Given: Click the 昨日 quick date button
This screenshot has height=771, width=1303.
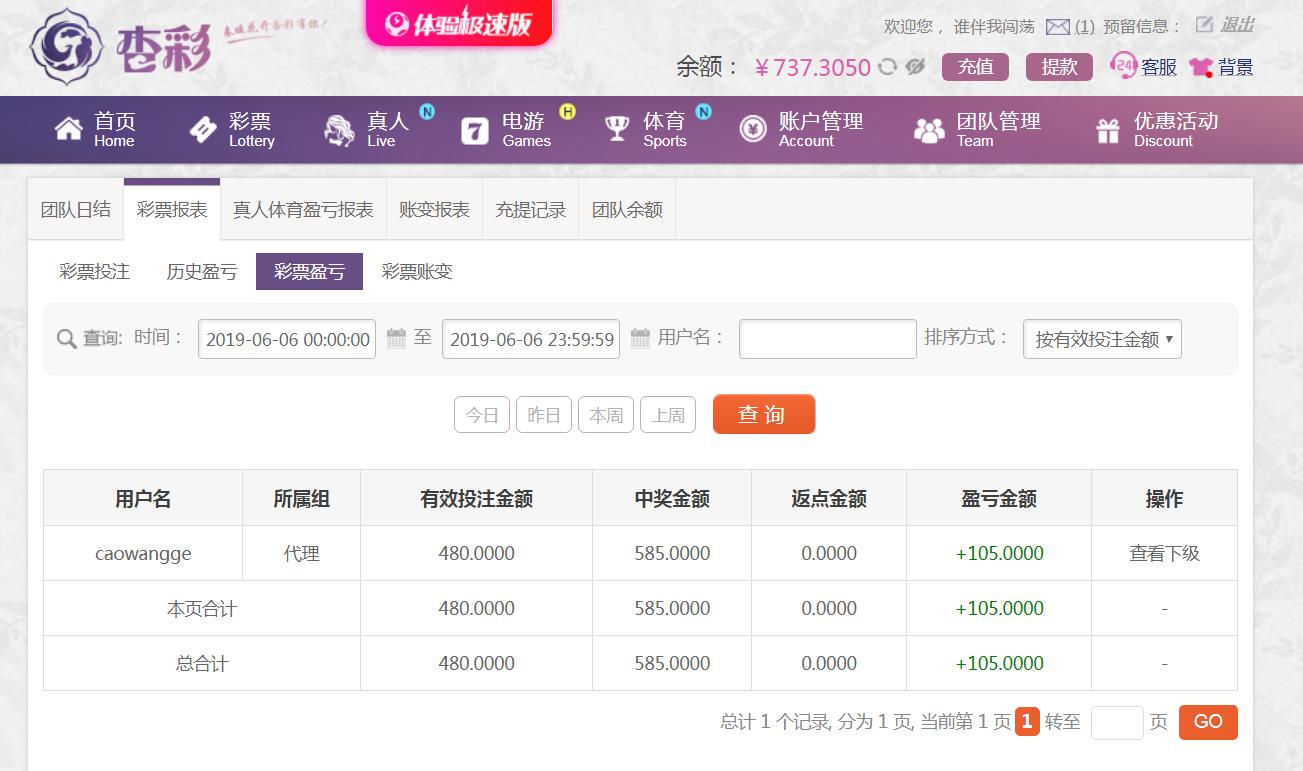Looking at the screenshot, I should click(544, 415).
